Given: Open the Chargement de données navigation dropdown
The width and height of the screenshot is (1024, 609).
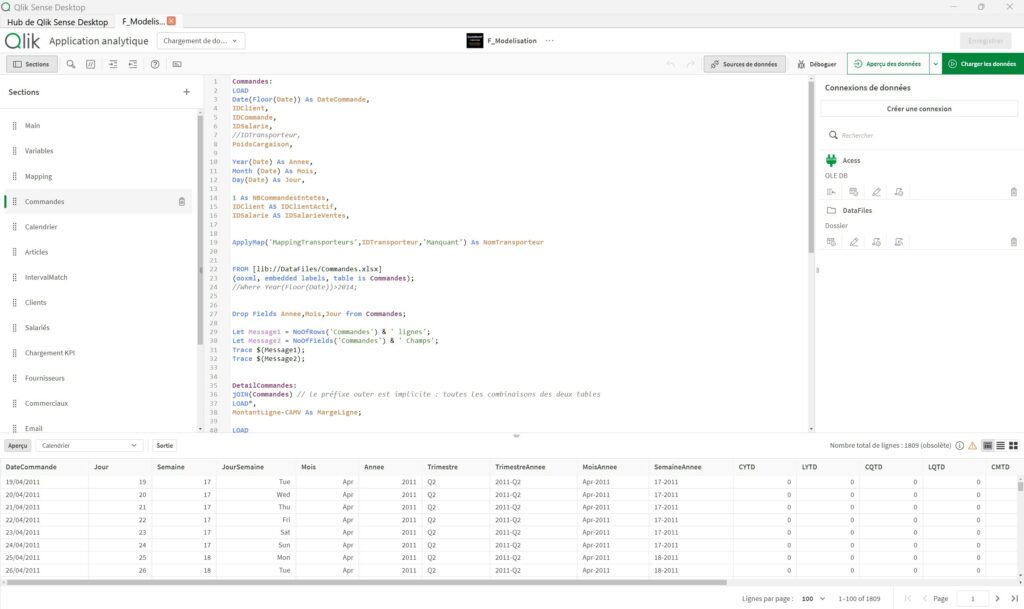Looking at the screenshot, I should coord(200,40).
